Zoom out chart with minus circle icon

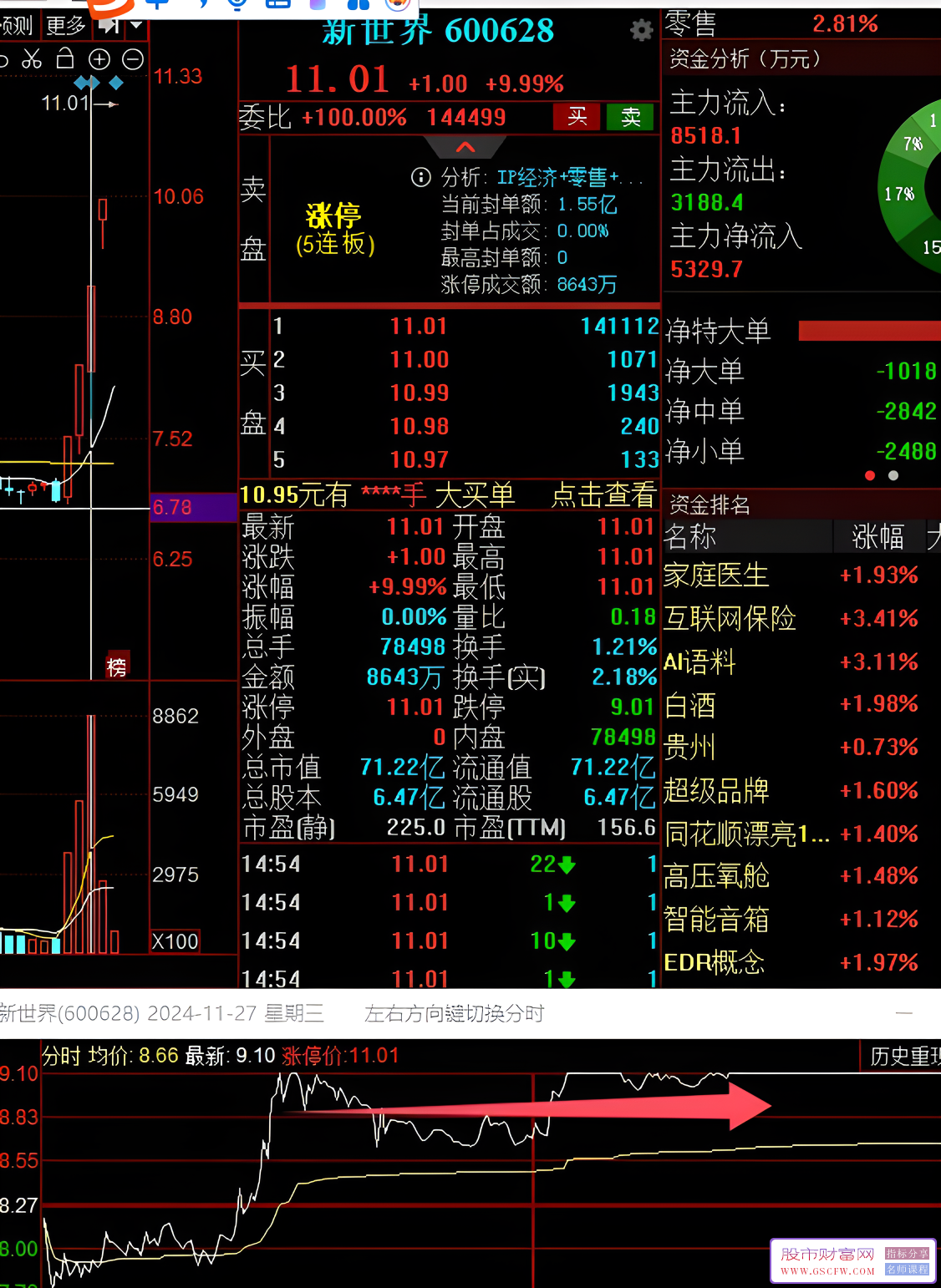click(x=133, y=59)
